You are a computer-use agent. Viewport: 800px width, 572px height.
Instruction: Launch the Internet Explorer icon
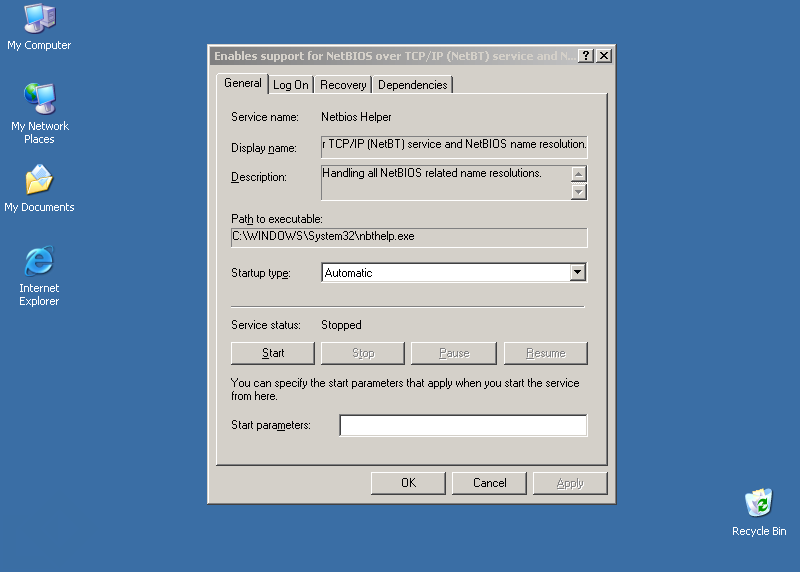[x=39, y=276]
